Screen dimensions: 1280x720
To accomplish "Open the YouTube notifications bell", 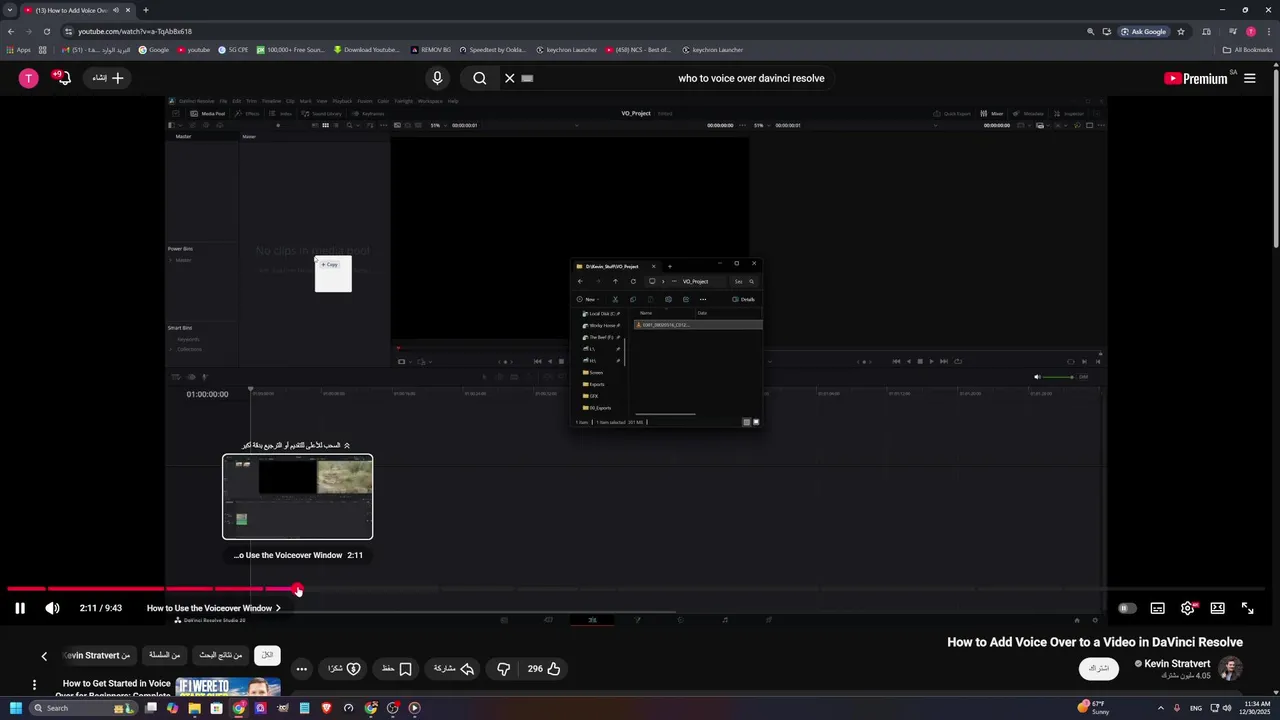I will click(63, 78).
